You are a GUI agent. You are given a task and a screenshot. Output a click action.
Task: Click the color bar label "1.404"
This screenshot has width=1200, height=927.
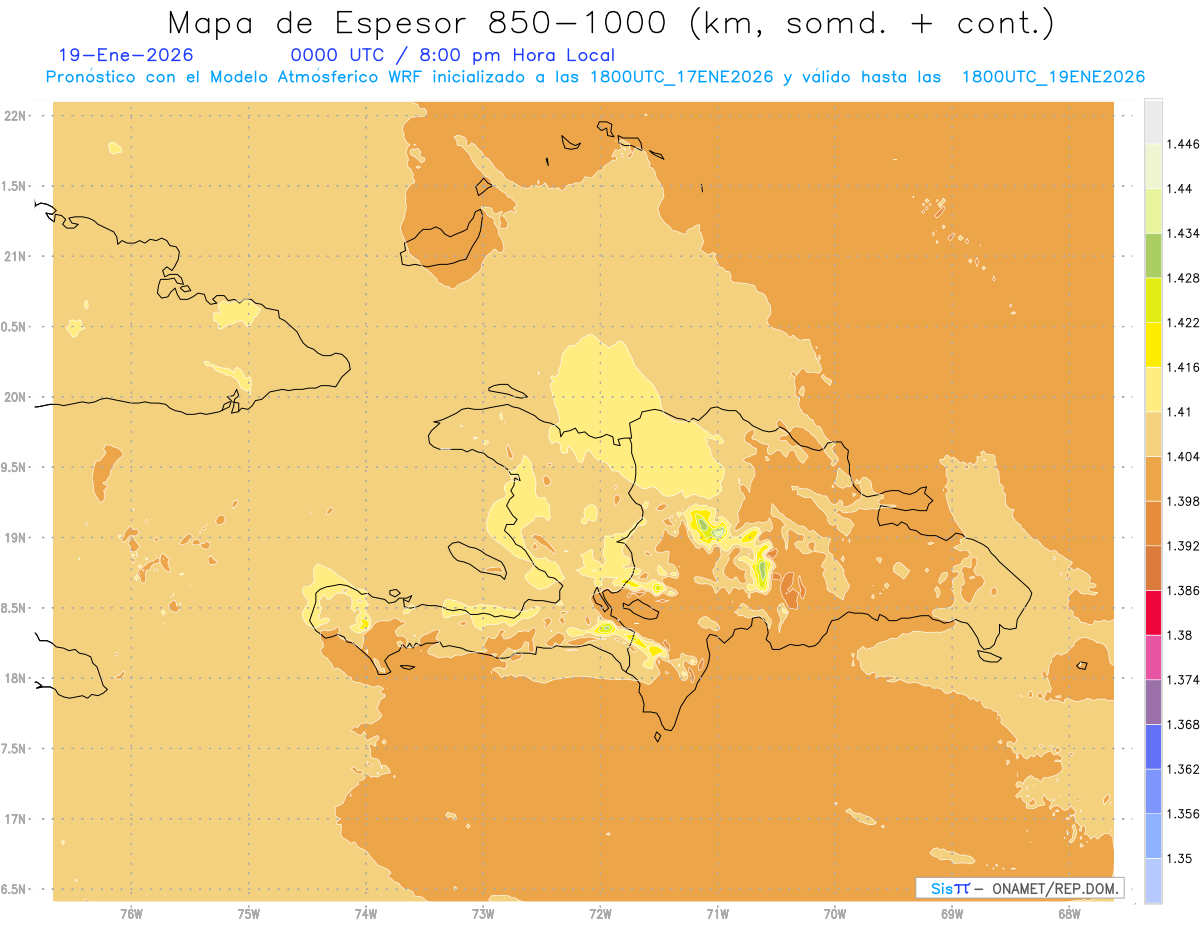[x=1182, y=456]
